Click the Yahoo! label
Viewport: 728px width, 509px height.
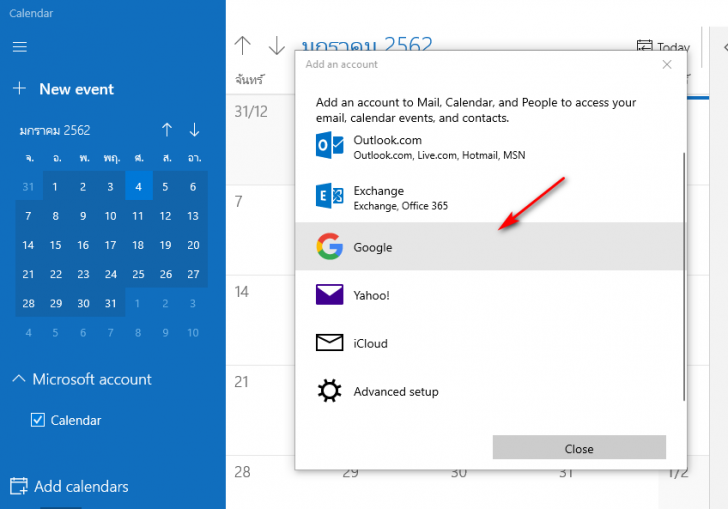[x=371, y=295]
